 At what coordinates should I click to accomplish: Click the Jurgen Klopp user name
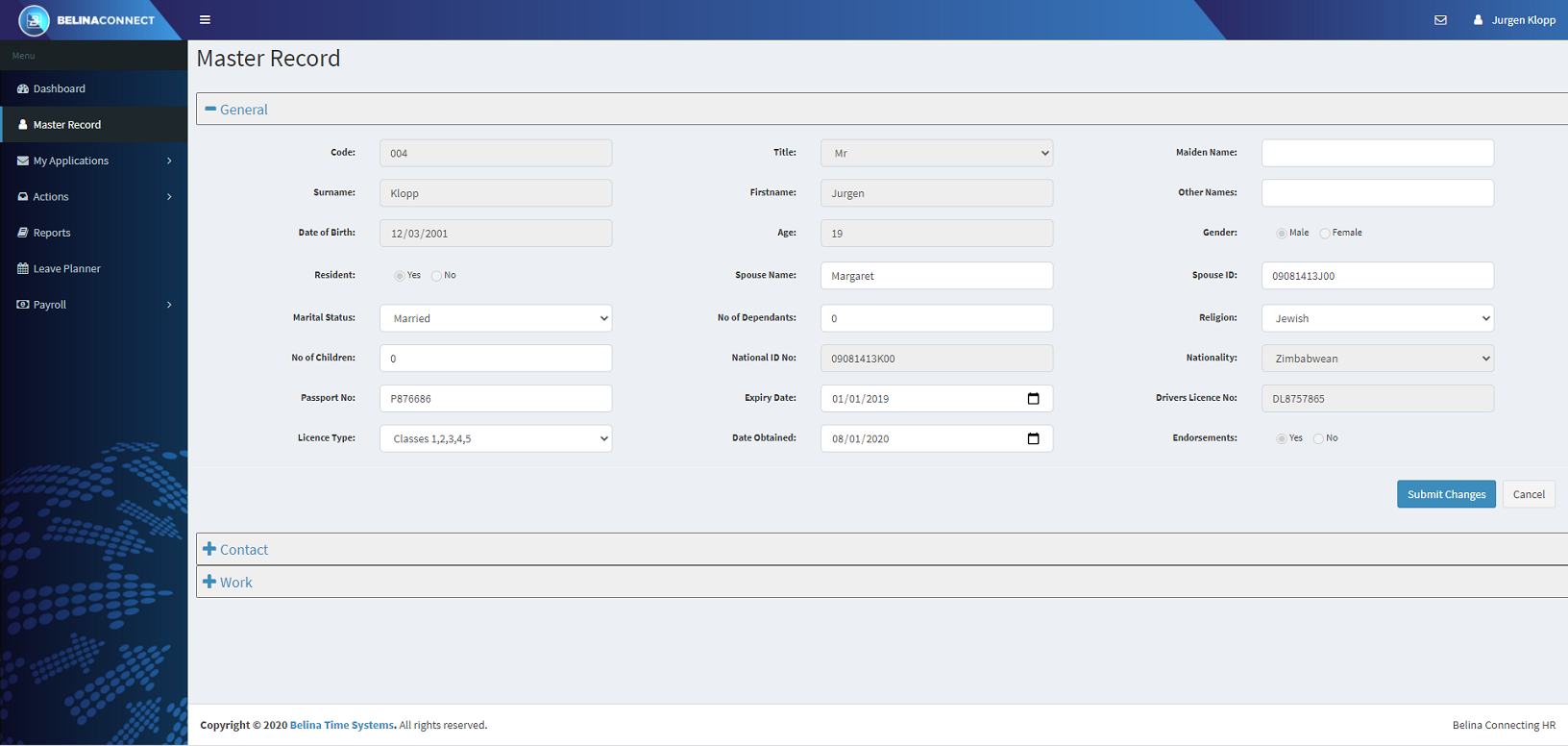pos(1524,19)
